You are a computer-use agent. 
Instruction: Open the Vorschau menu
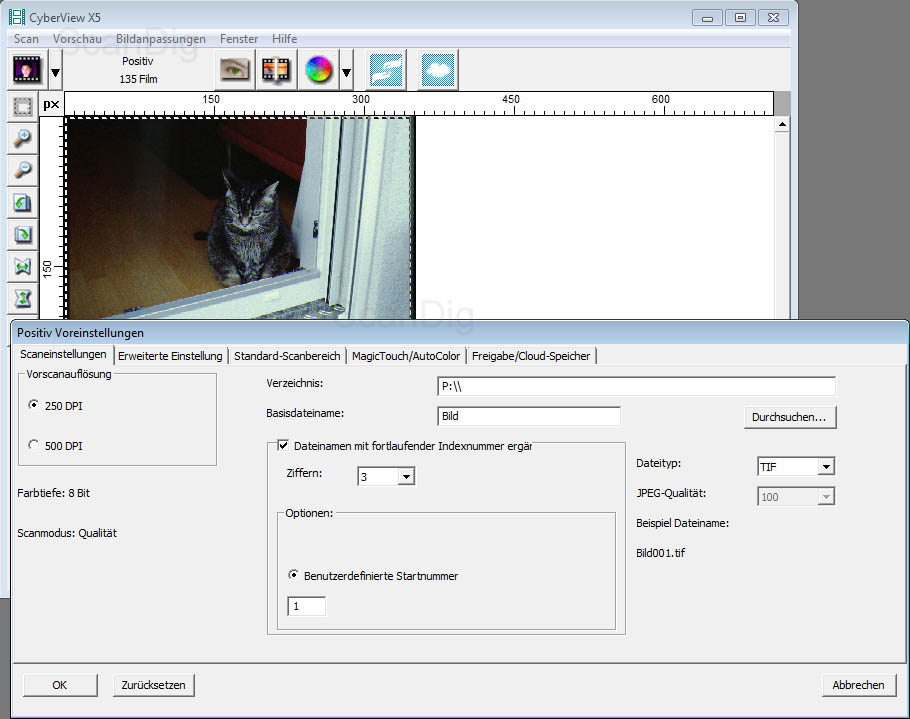[x=77, y=39]
